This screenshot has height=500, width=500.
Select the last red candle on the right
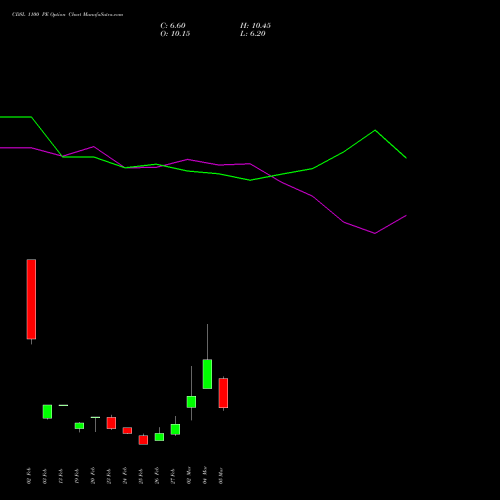point(223,393)
